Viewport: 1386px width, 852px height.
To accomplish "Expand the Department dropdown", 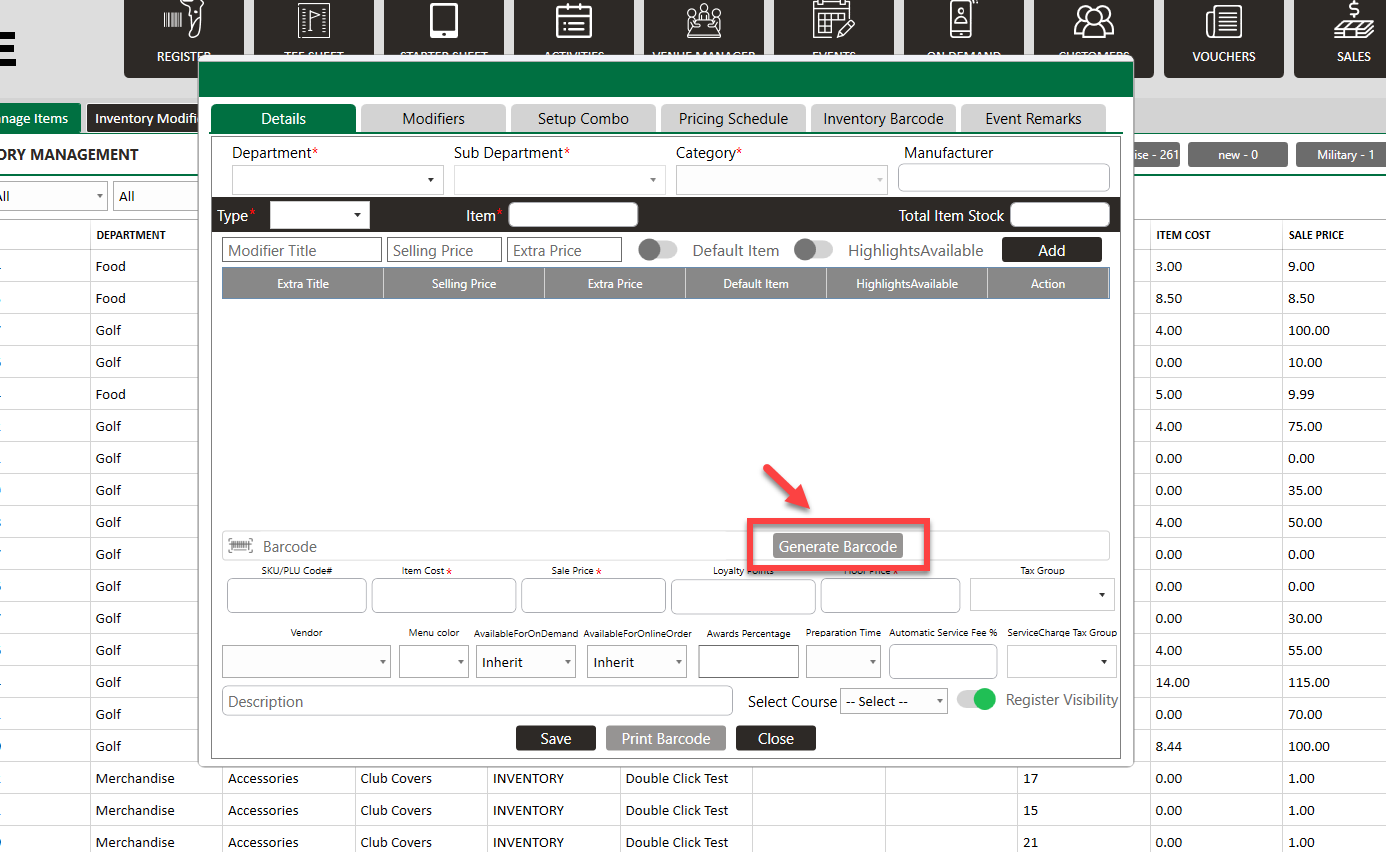I will click(x=337, y=180).
